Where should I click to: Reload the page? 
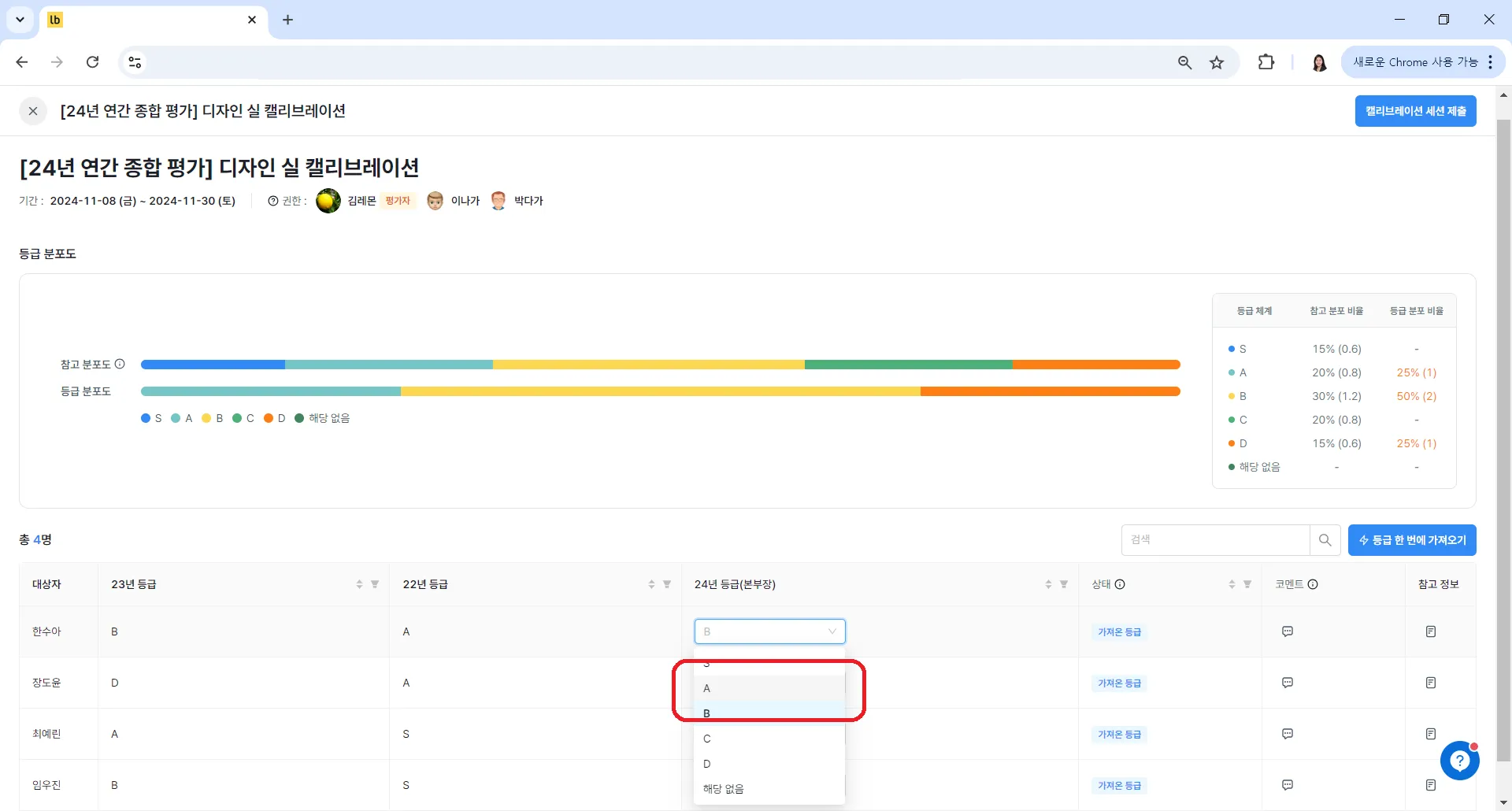coord(93,62)
